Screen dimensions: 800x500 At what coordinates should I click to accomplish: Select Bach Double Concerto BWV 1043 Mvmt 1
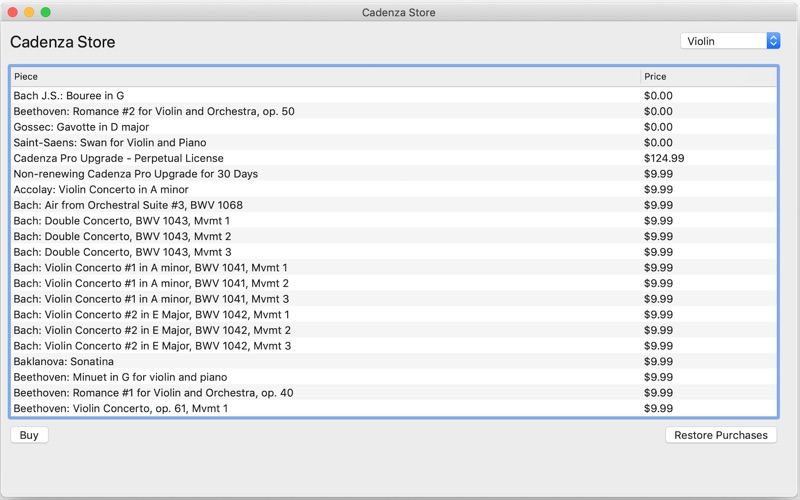pos(393,221)
